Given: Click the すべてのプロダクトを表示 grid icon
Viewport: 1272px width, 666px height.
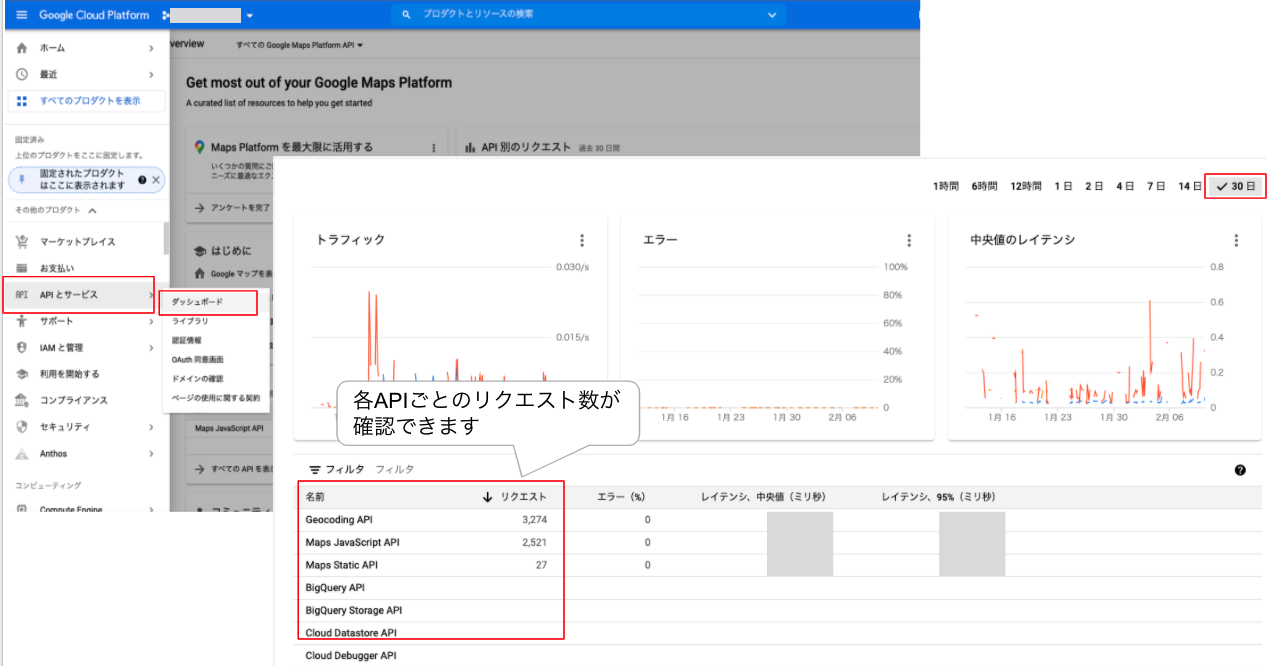Looking at the screenshot, I should [22, 101].
